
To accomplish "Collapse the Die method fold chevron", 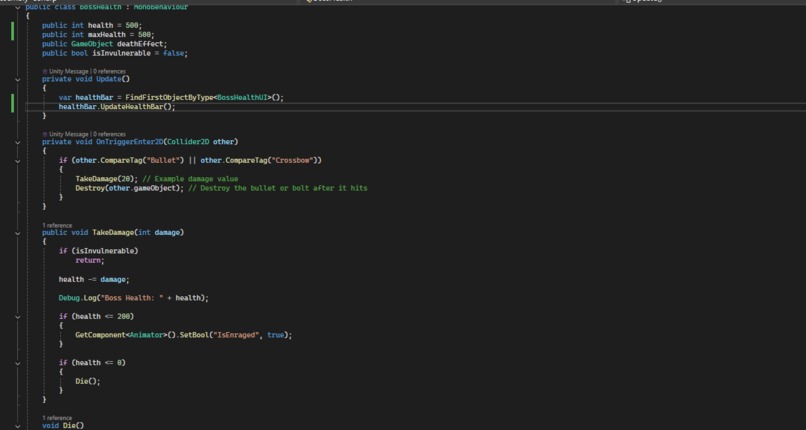I will tap(18, 426).
